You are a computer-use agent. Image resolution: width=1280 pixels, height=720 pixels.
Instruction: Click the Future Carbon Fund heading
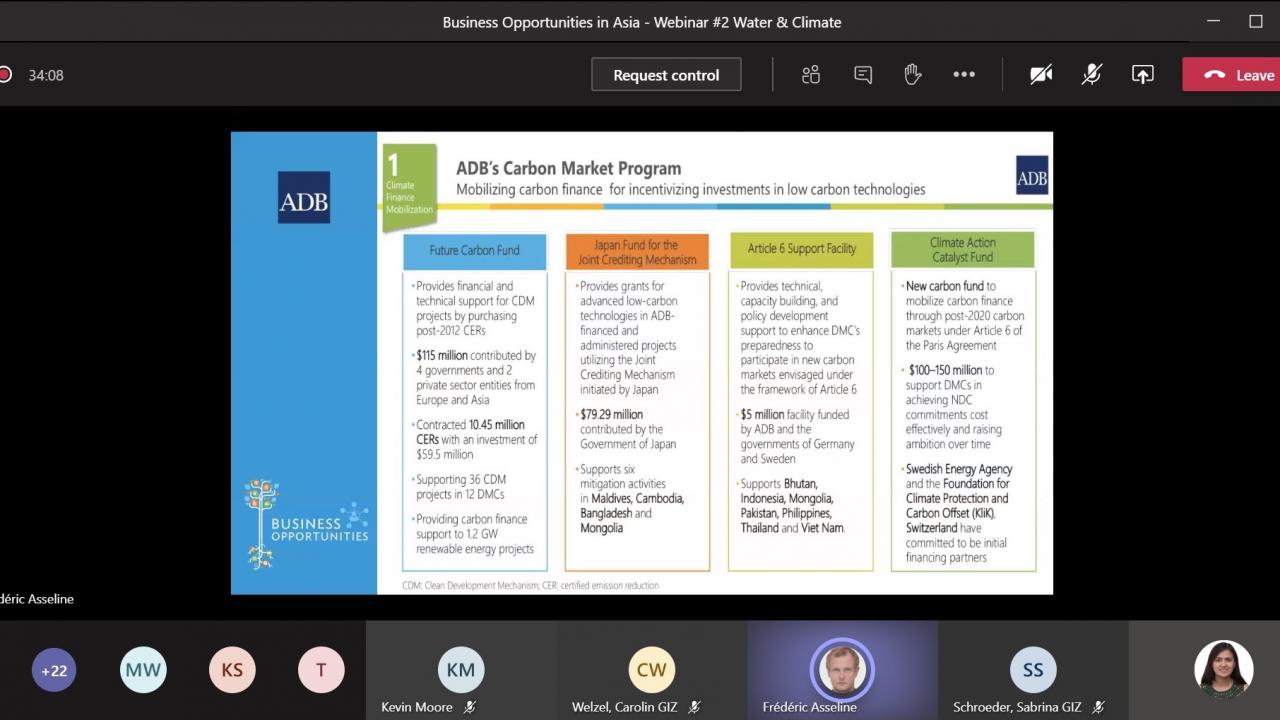point(475,251)
